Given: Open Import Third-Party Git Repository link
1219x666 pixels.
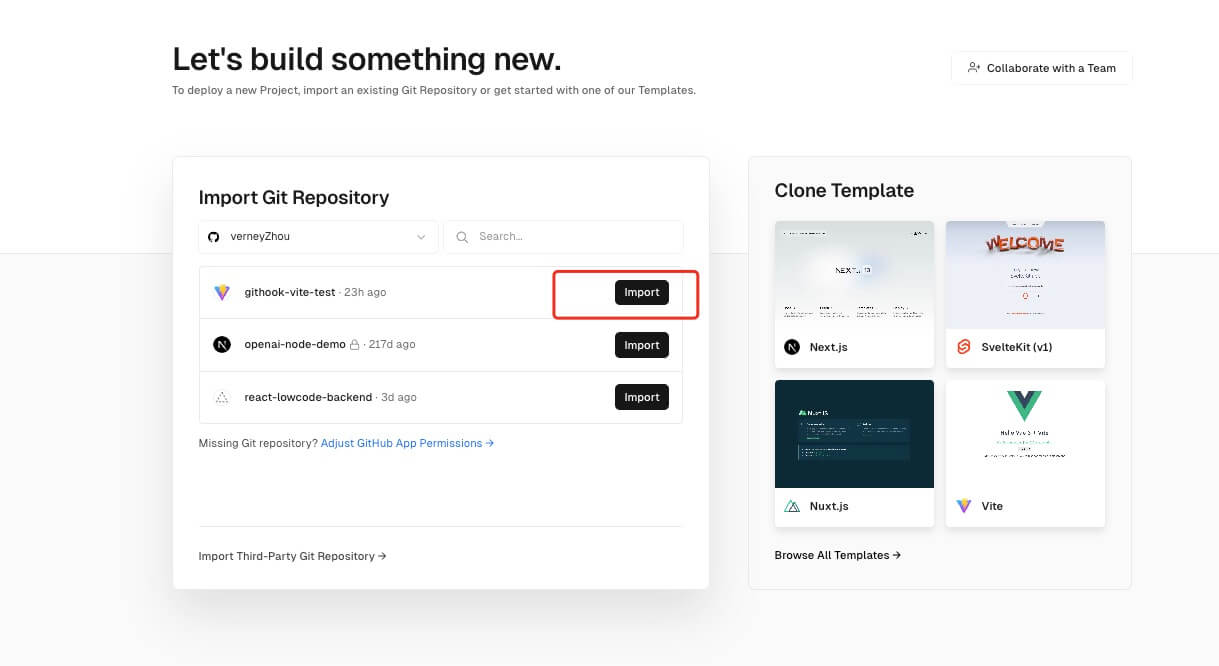Looking at the screenshot, I should point(292,556).
